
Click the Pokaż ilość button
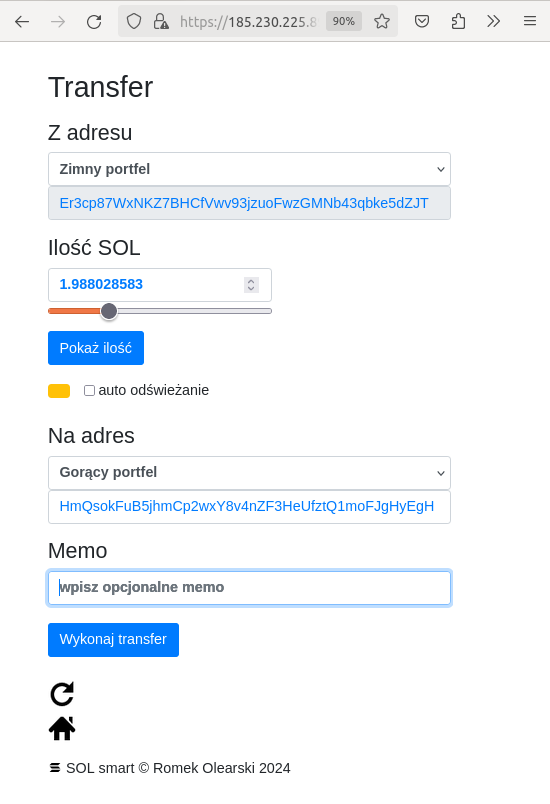(96, 348)
